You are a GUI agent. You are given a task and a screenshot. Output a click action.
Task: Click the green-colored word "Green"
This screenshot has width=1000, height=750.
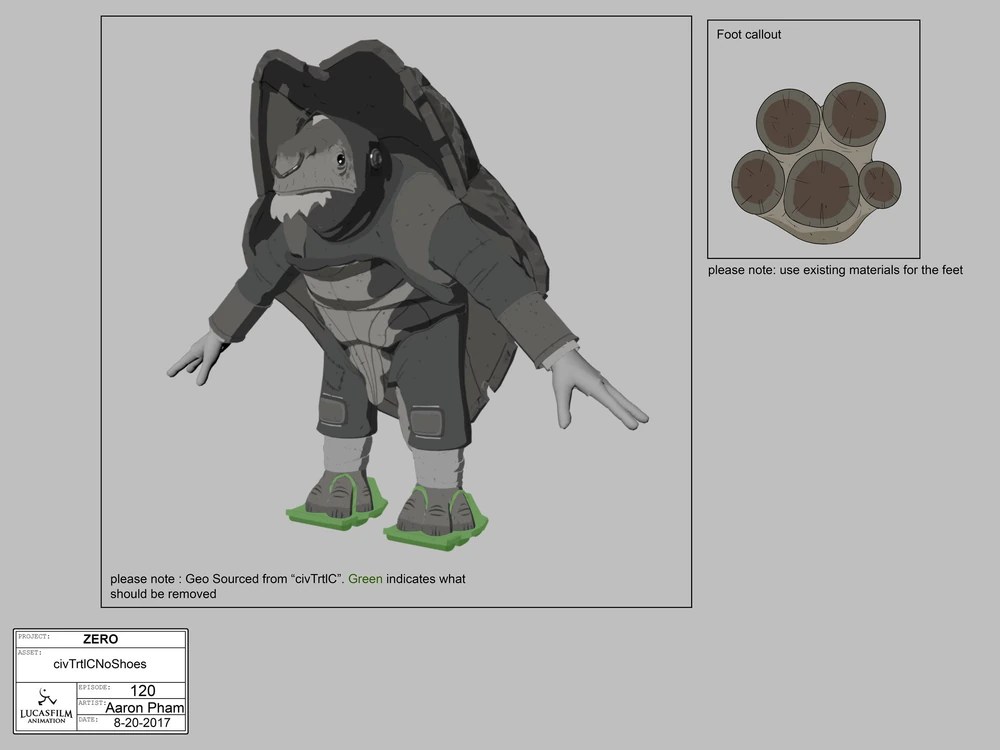click(x=365, y=579)
